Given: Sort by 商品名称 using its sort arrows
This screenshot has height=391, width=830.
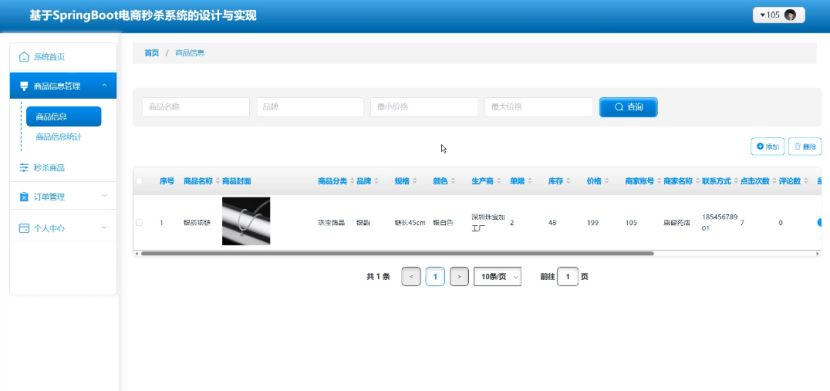Looking at the screenshot, I should pyautogui.click(x=218, y=181).
